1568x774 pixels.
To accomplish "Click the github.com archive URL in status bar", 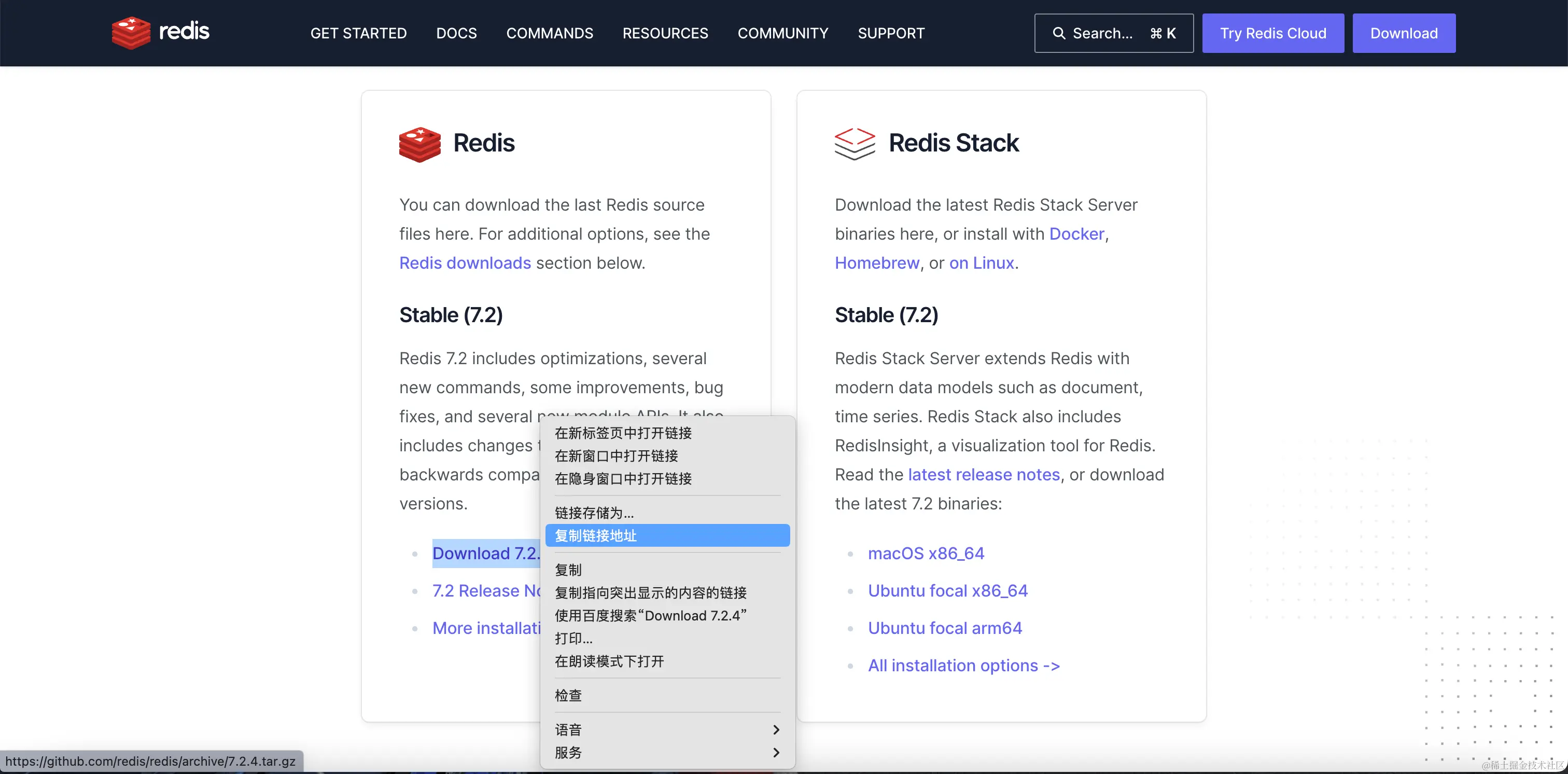I will coord(150,761).
